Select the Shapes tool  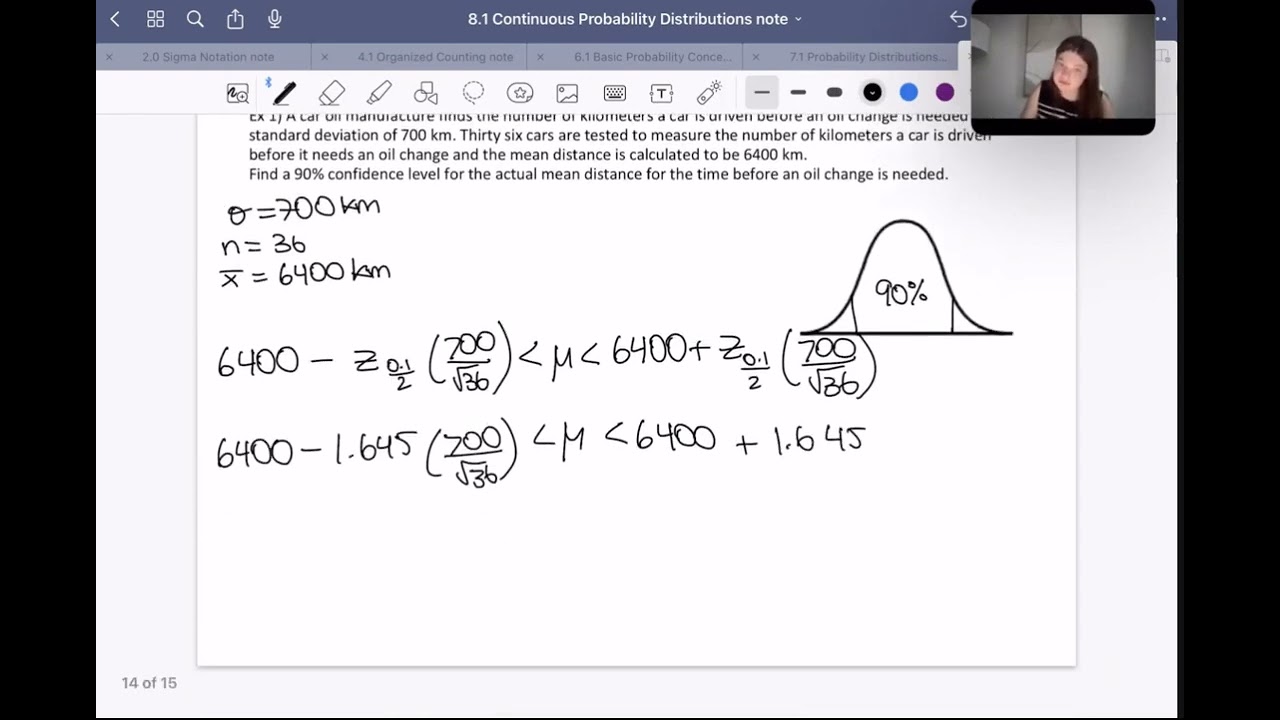426,93
